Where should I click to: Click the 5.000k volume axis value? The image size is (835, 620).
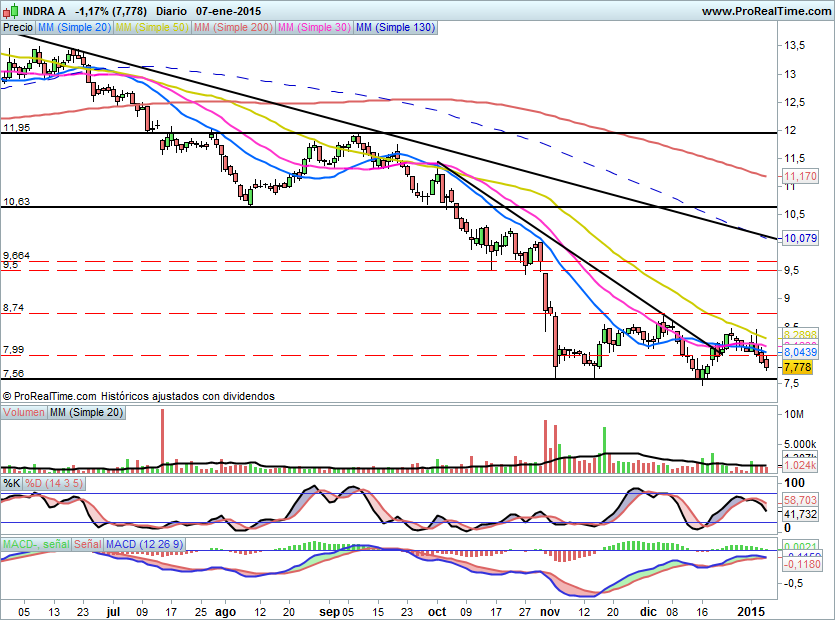click(800, 444)
